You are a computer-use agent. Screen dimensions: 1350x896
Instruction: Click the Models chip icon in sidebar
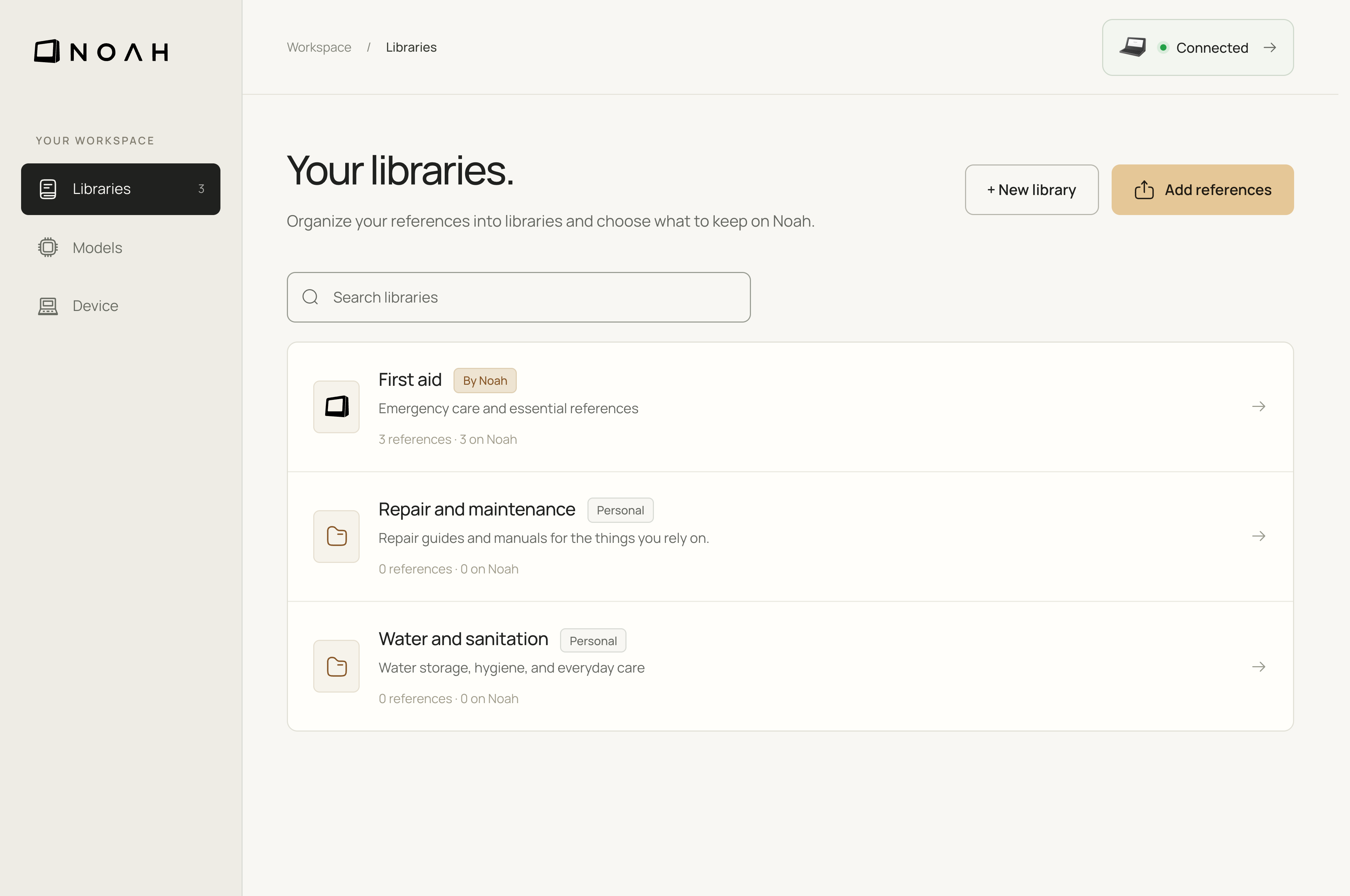pos(48,247)
